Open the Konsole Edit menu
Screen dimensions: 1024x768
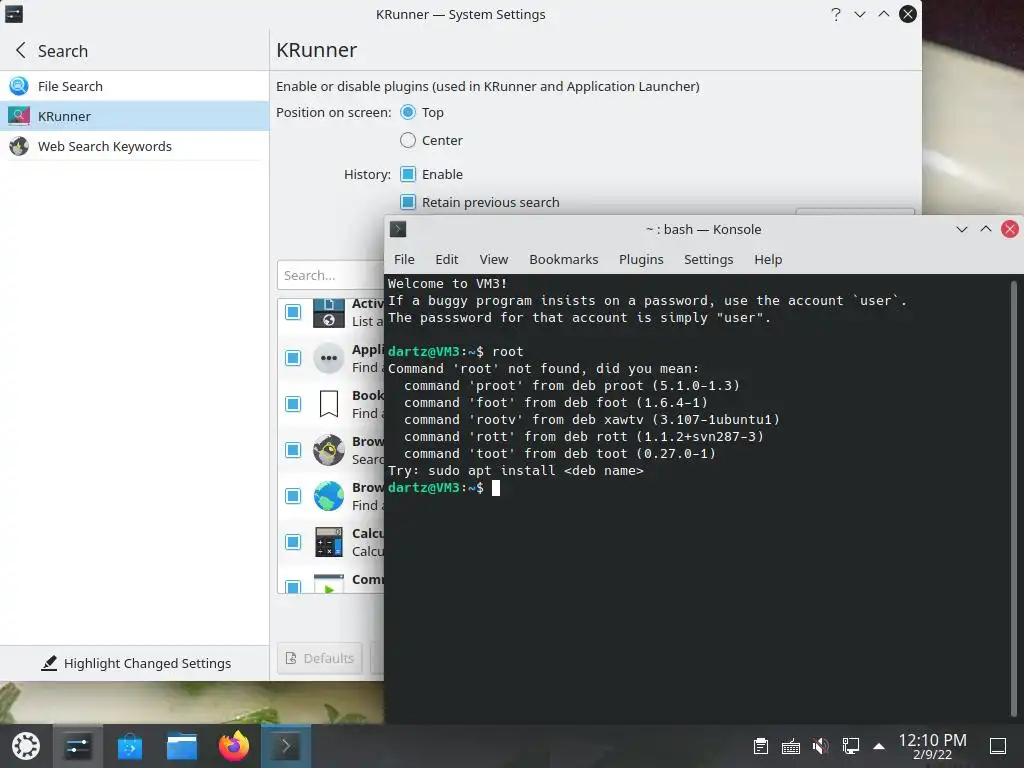click(x=447, y=259)
